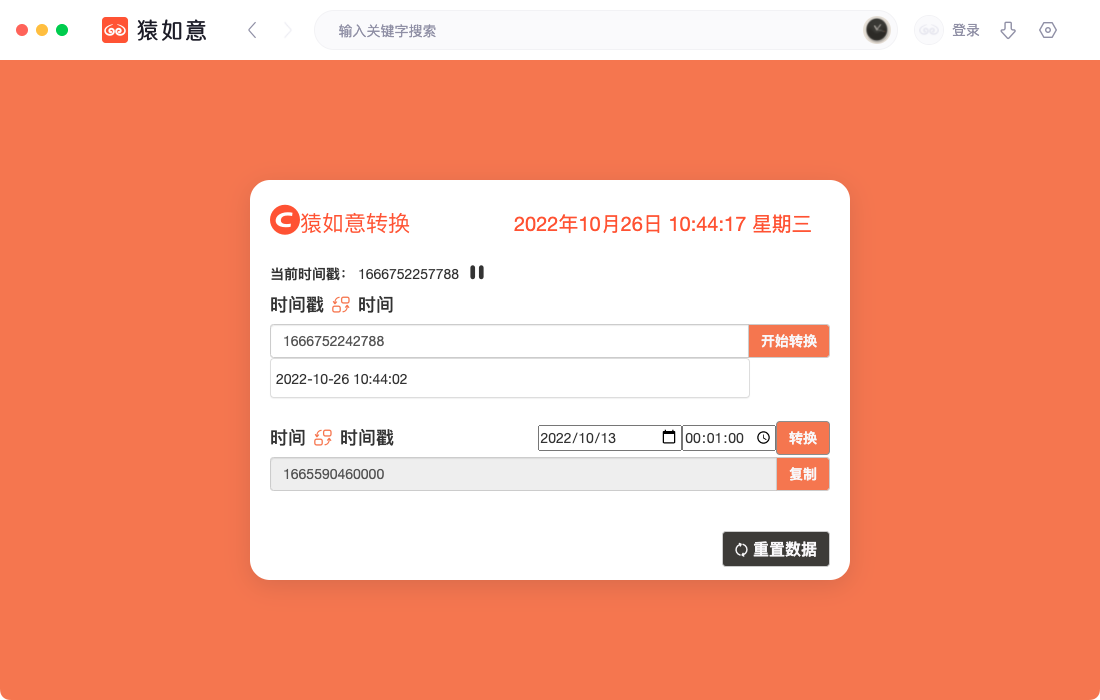
Task: Copy the result with 复制 button
Action: [803, 474]
